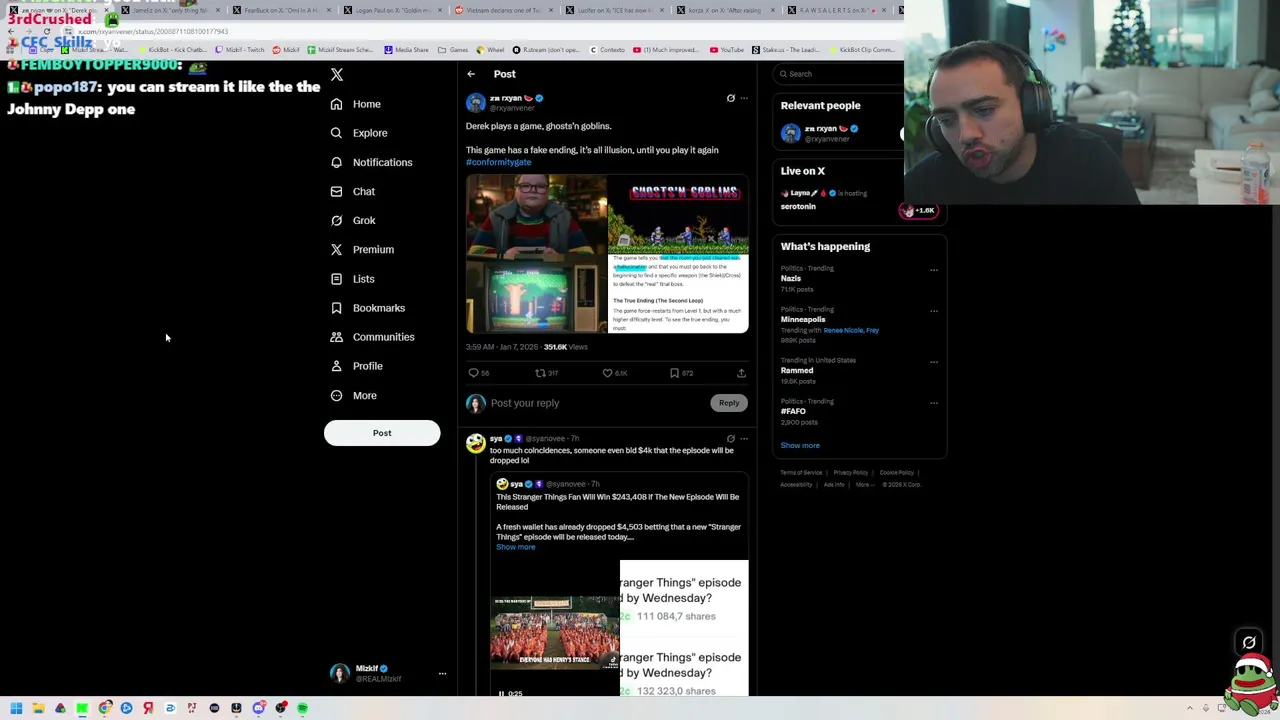Open the Privacy Policy footer link
The image size is (1280, 720).
pos(851,473)
